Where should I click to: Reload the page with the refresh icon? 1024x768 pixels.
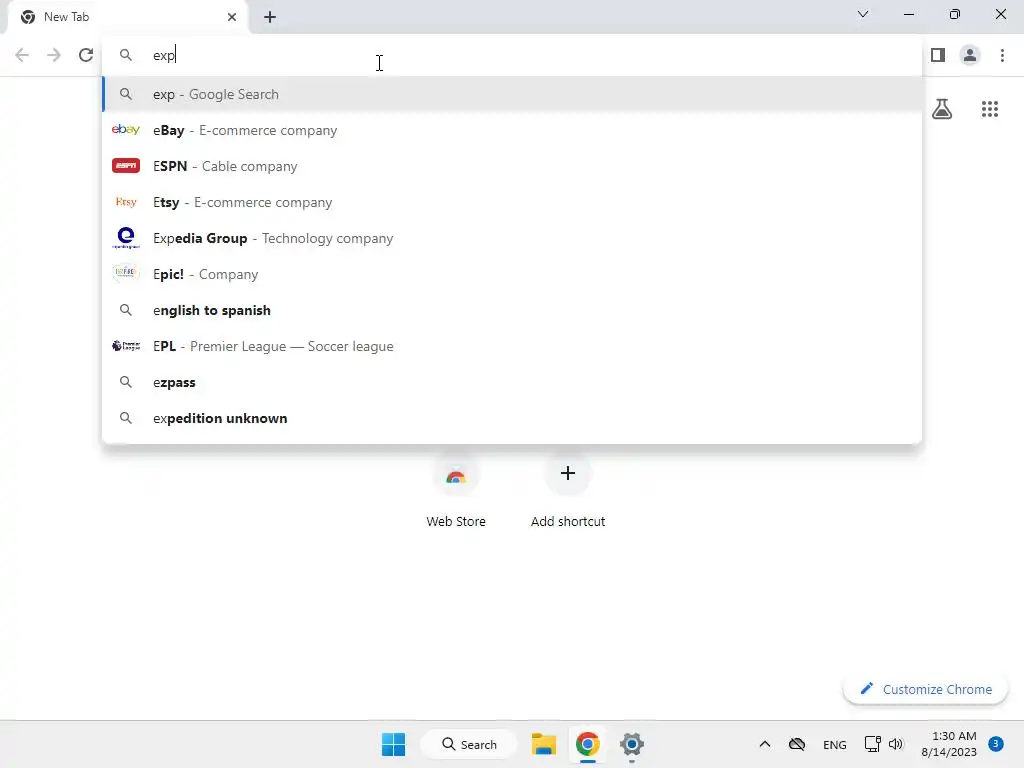(x=86, y=55)
